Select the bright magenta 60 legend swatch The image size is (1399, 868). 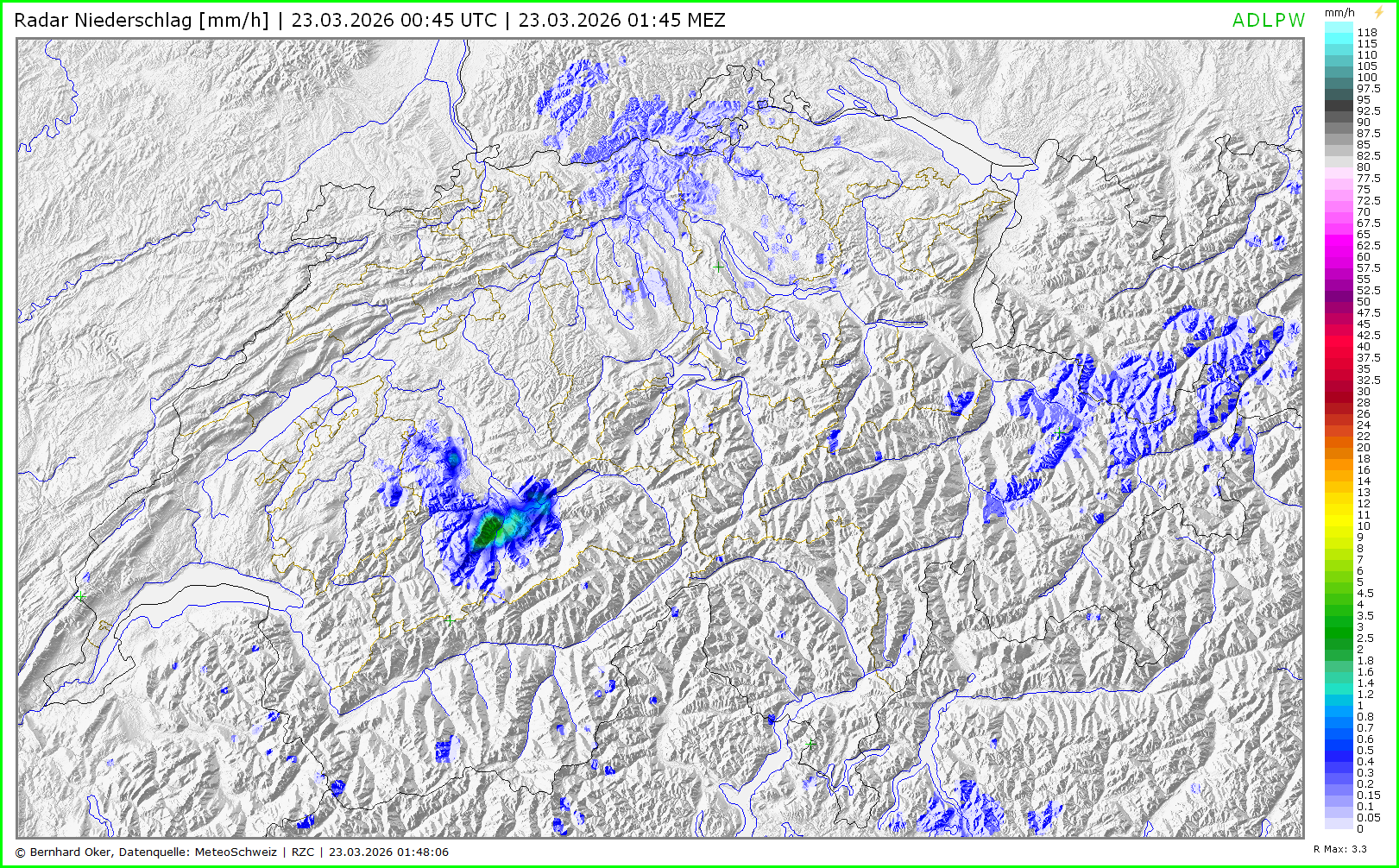(x=1339, y=257)
